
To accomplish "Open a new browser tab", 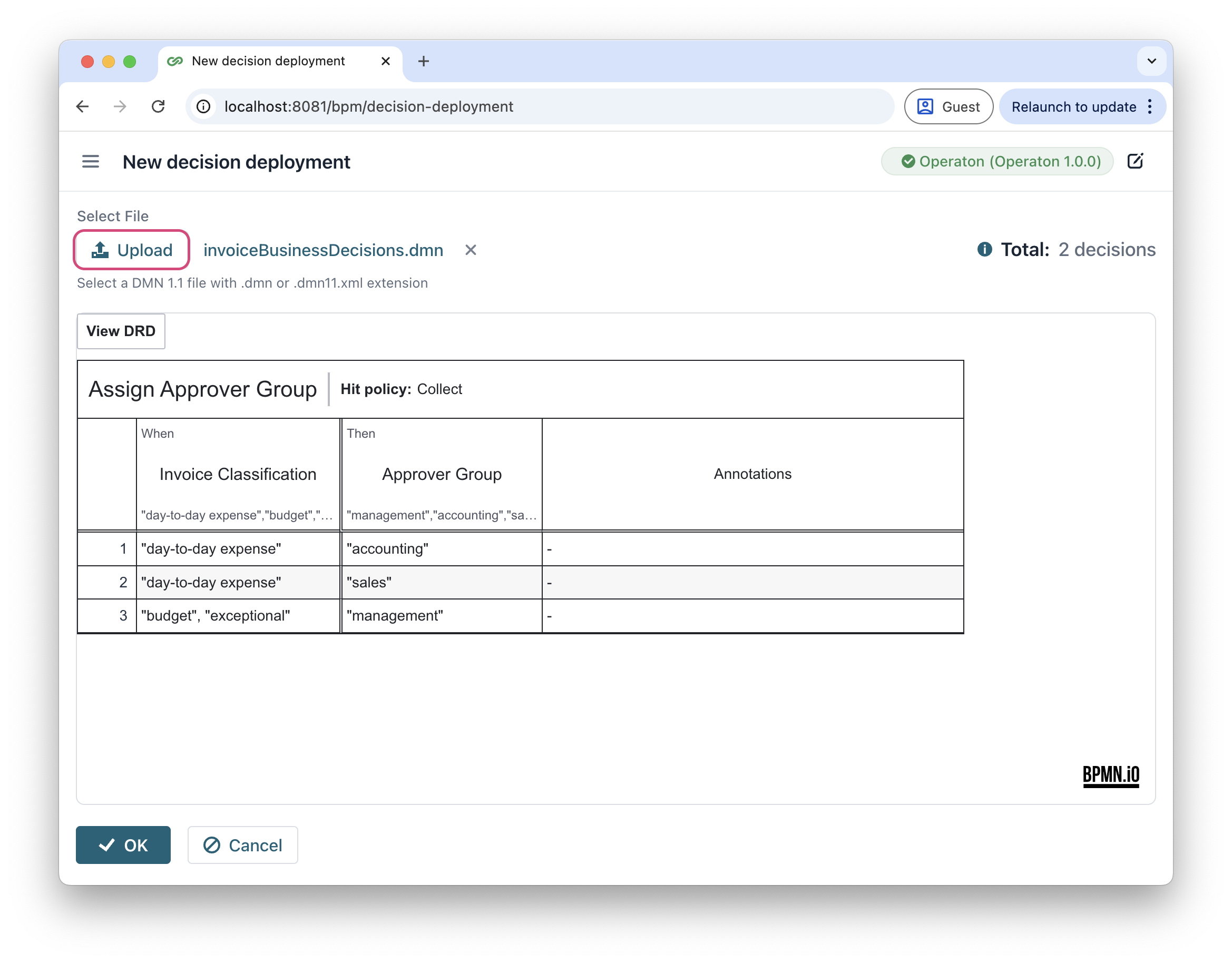I will pyautogui.click(x=423, y=61).
